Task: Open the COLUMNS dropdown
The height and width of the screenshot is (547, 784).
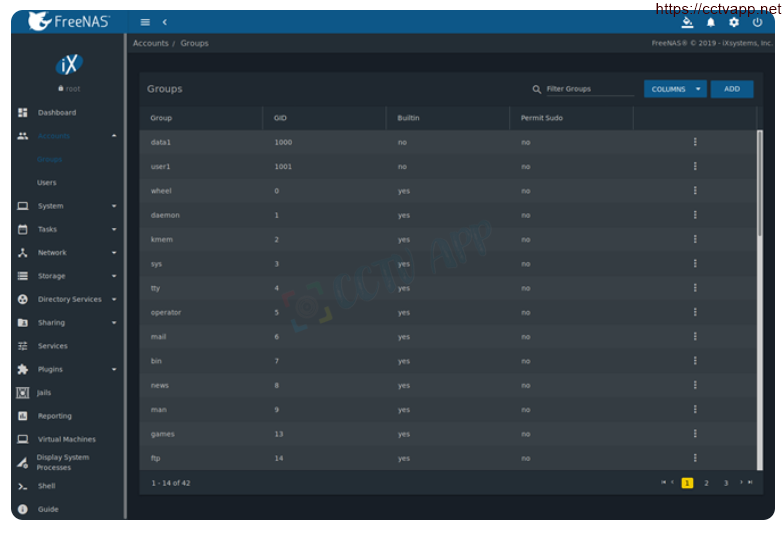Action: 674,89
